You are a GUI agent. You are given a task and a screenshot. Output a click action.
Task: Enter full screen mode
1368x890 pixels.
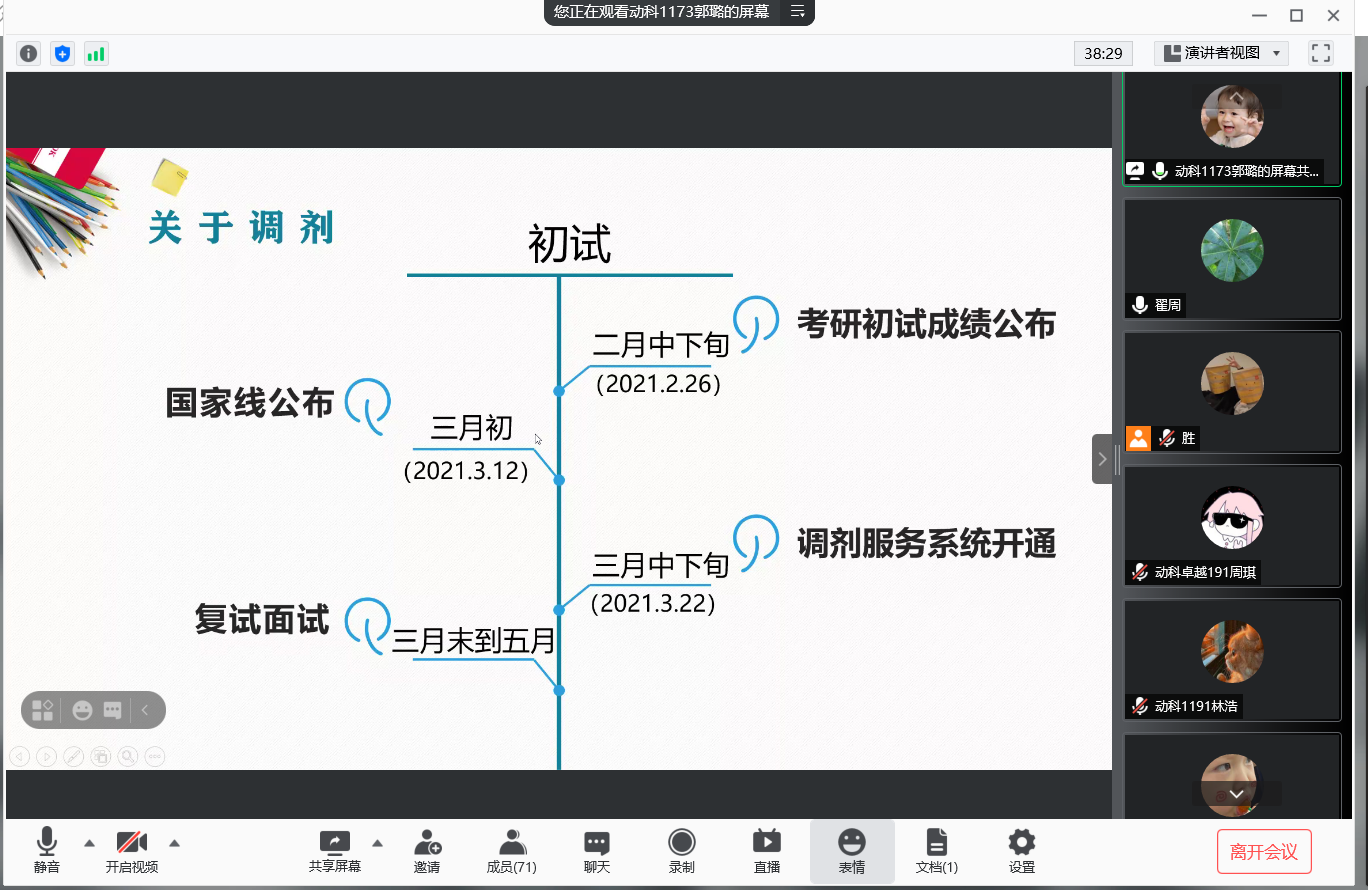(x=1321, y=53)
